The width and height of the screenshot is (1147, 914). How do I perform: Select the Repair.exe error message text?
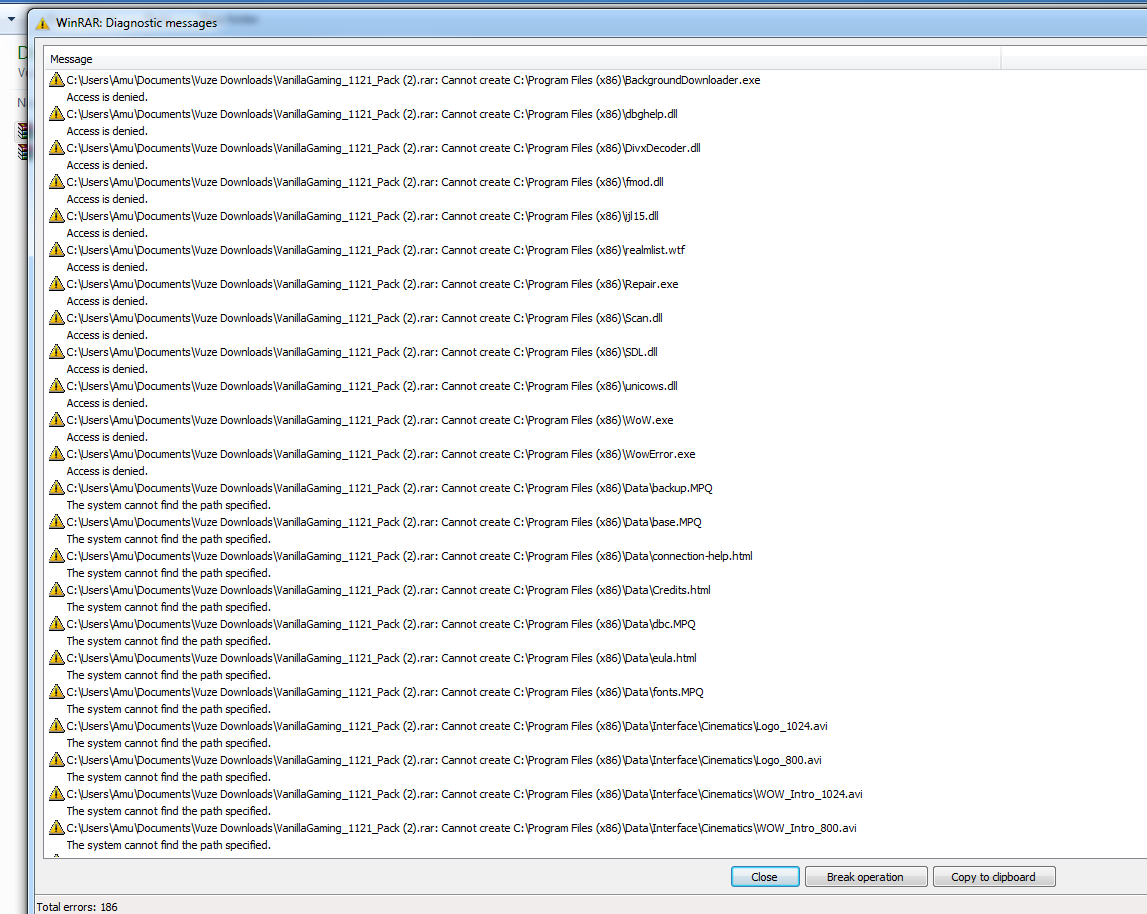372,284
